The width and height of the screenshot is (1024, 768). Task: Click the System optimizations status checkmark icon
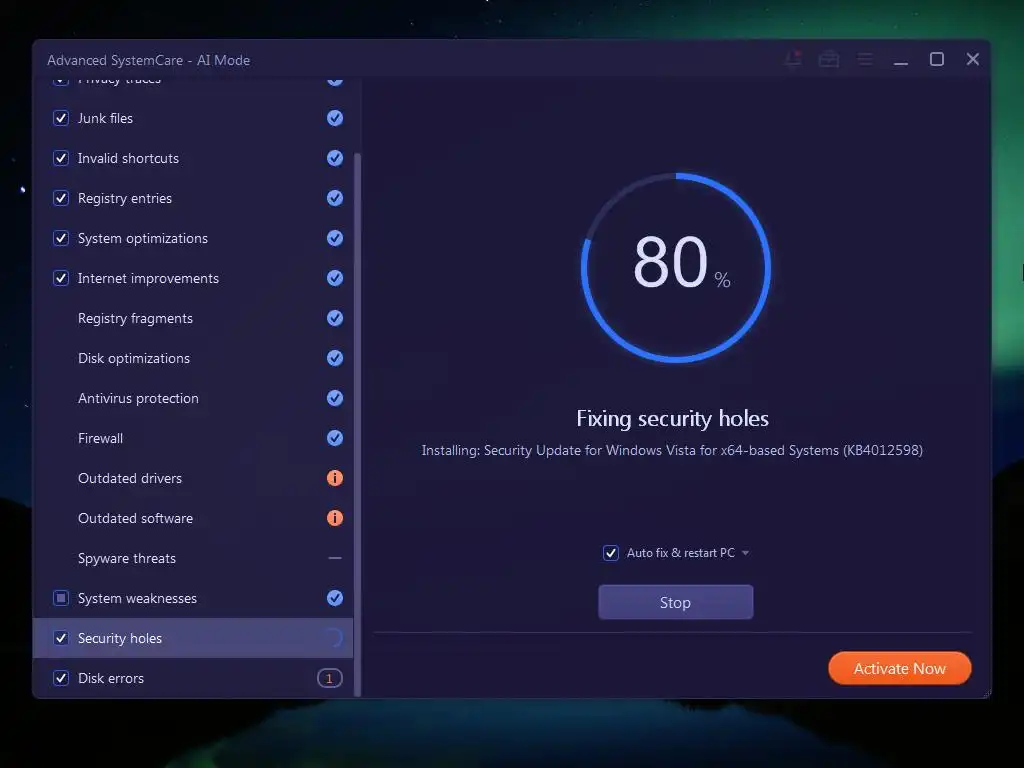coord(334,238)
